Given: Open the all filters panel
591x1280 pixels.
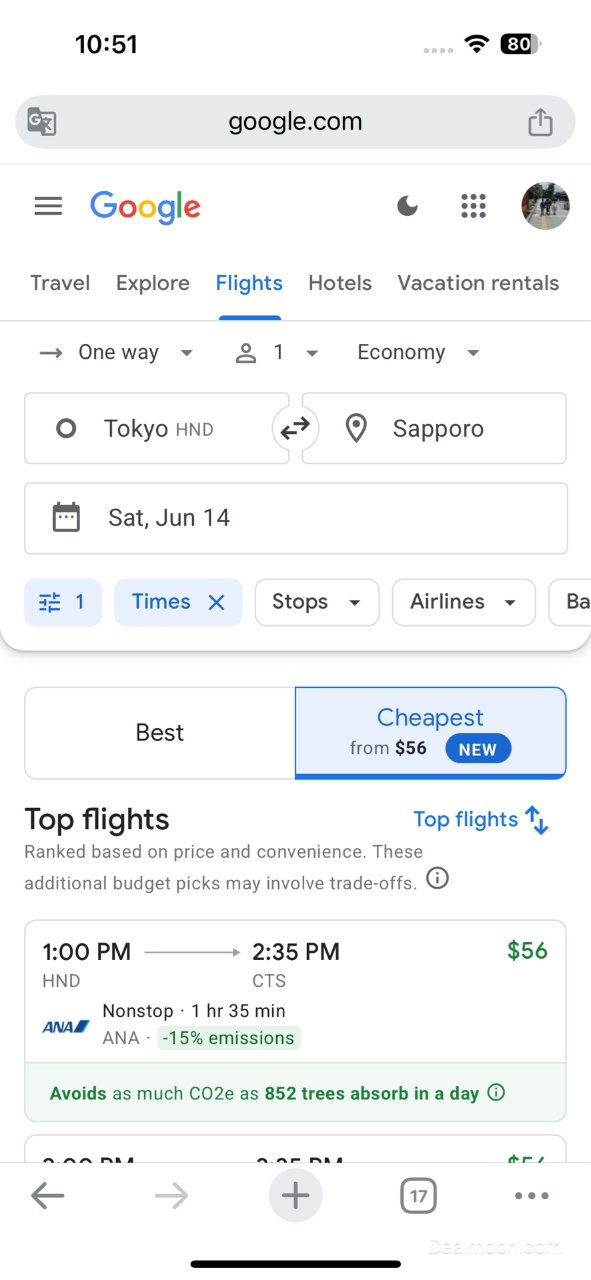Looking at the screenshot, I should (62, 602).
